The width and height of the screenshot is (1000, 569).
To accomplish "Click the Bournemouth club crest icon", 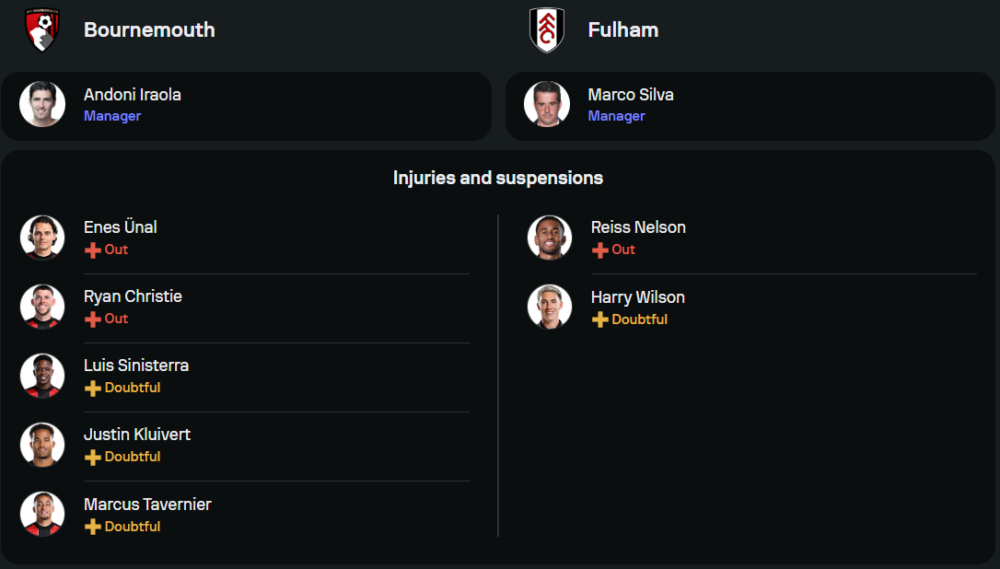I will 43,30.
